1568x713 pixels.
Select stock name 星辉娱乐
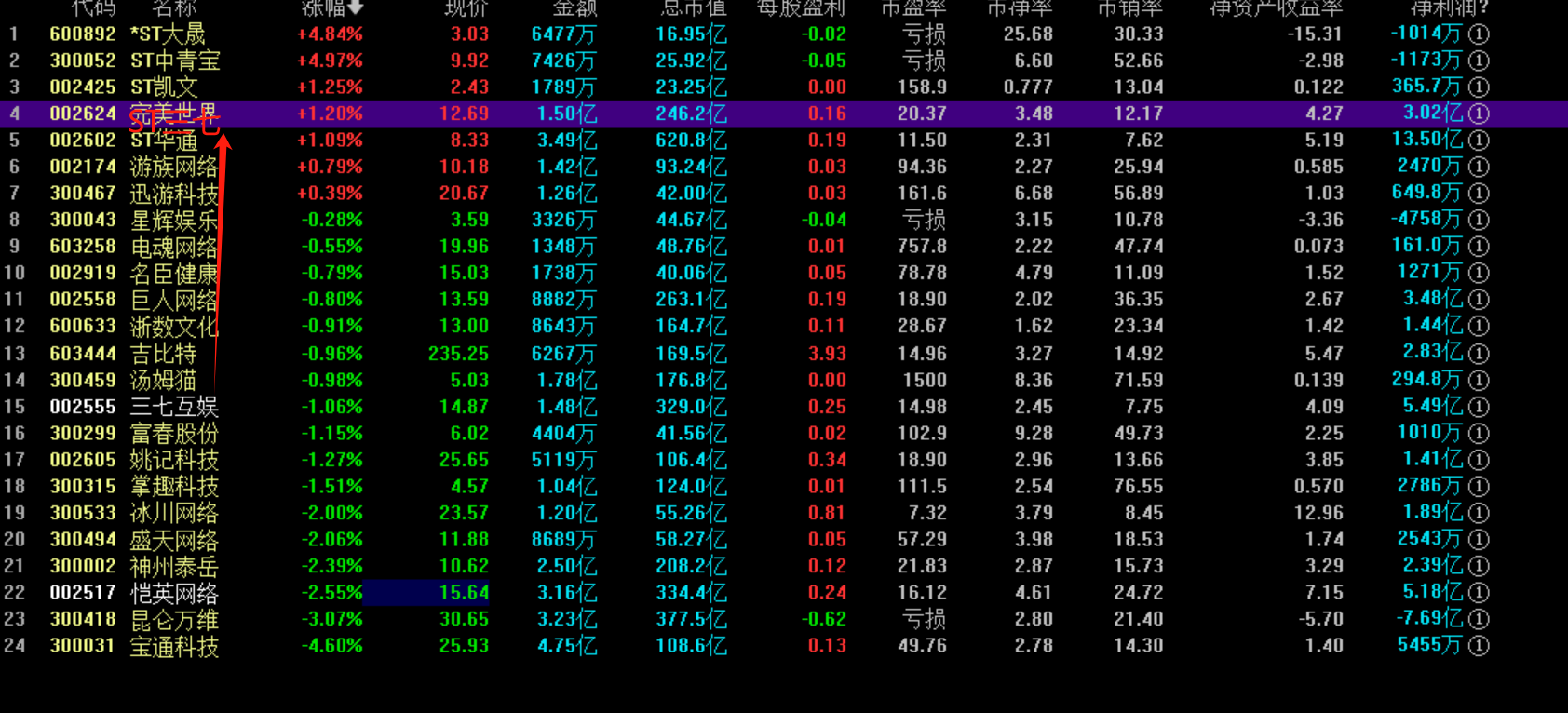click(174, 220)
